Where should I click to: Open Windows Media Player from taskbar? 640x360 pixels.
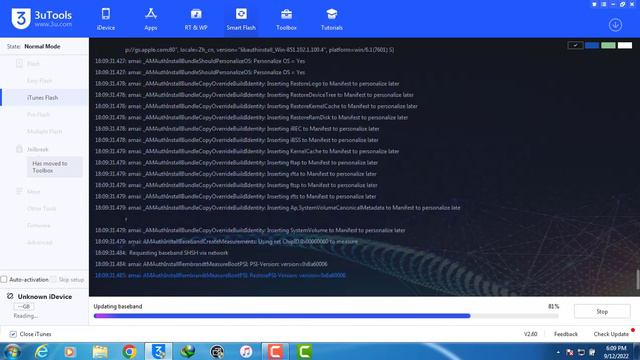click(70, 351)
